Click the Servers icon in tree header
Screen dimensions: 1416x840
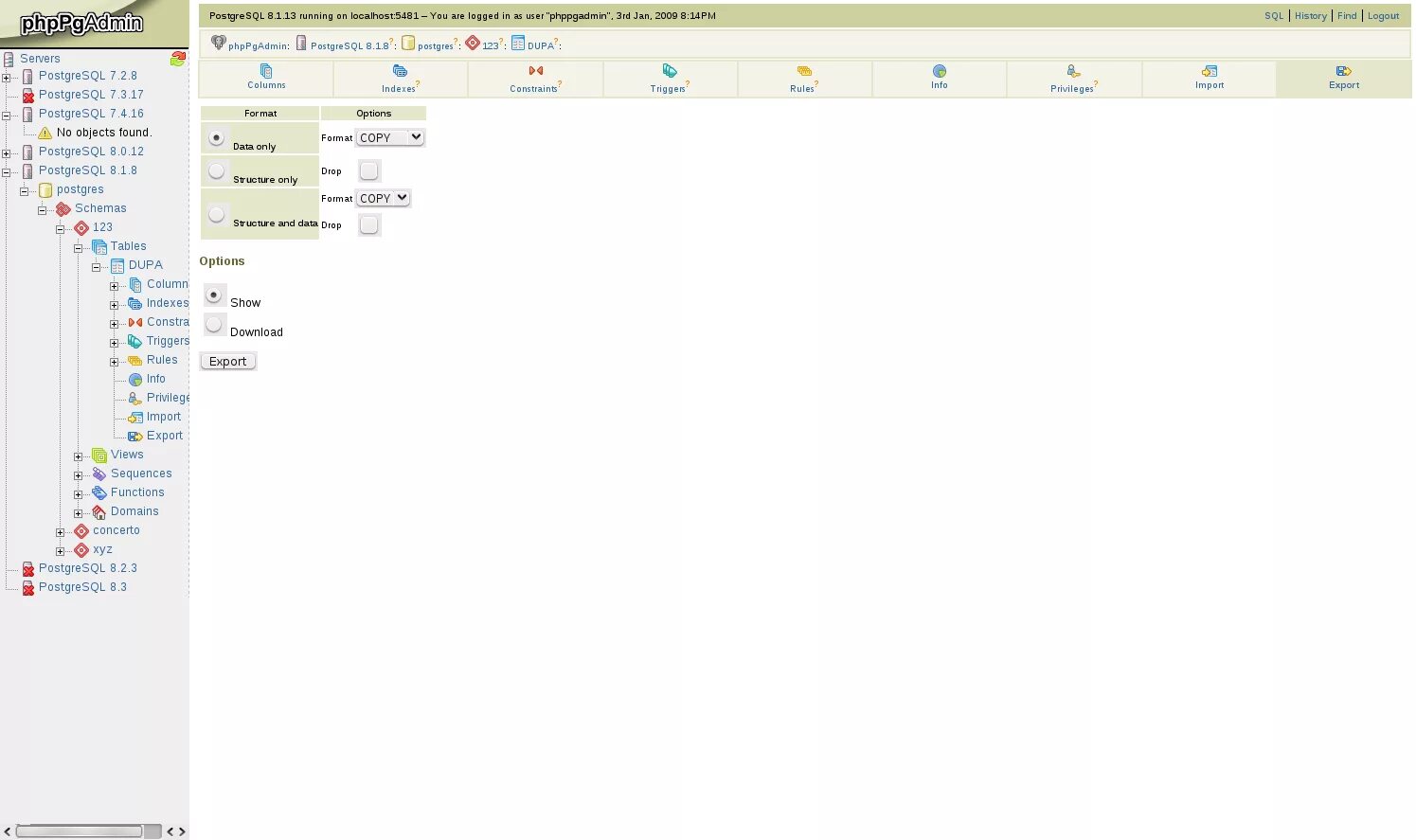tap(9, 59)
